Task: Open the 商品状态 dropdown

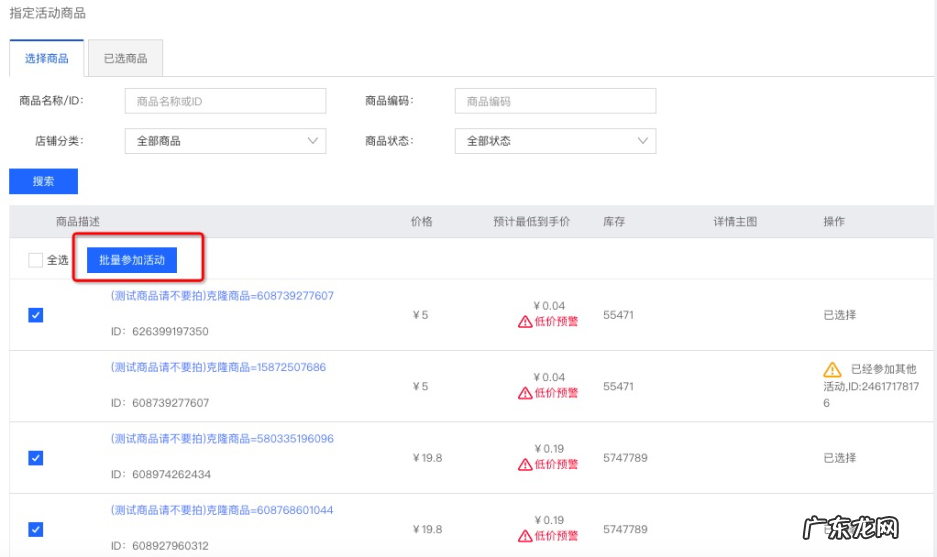Action: [555, 141]
